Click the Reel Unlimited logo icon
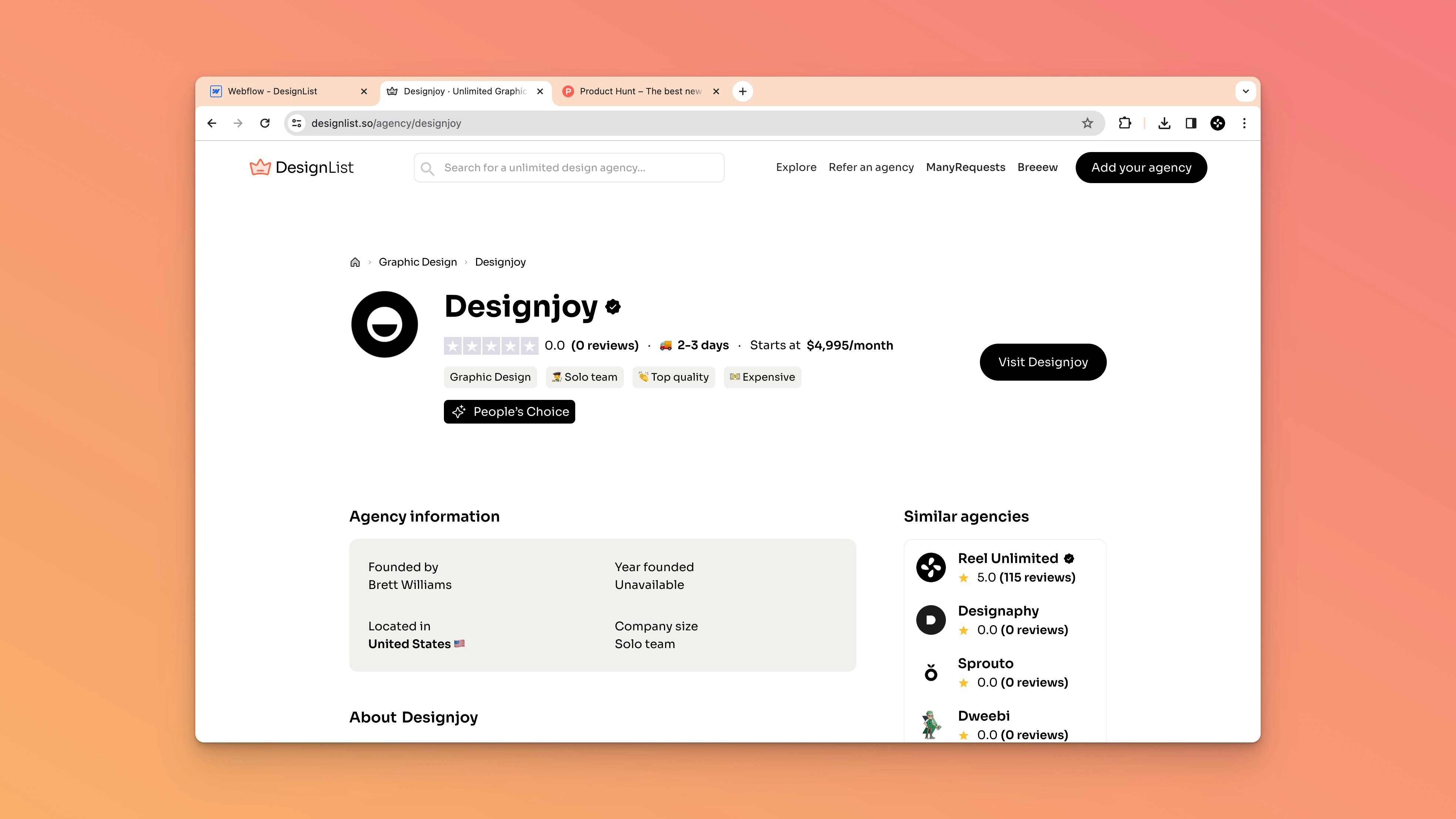Screen dimensions: 1456x819 pyautogui.click(x=931, y=567)
